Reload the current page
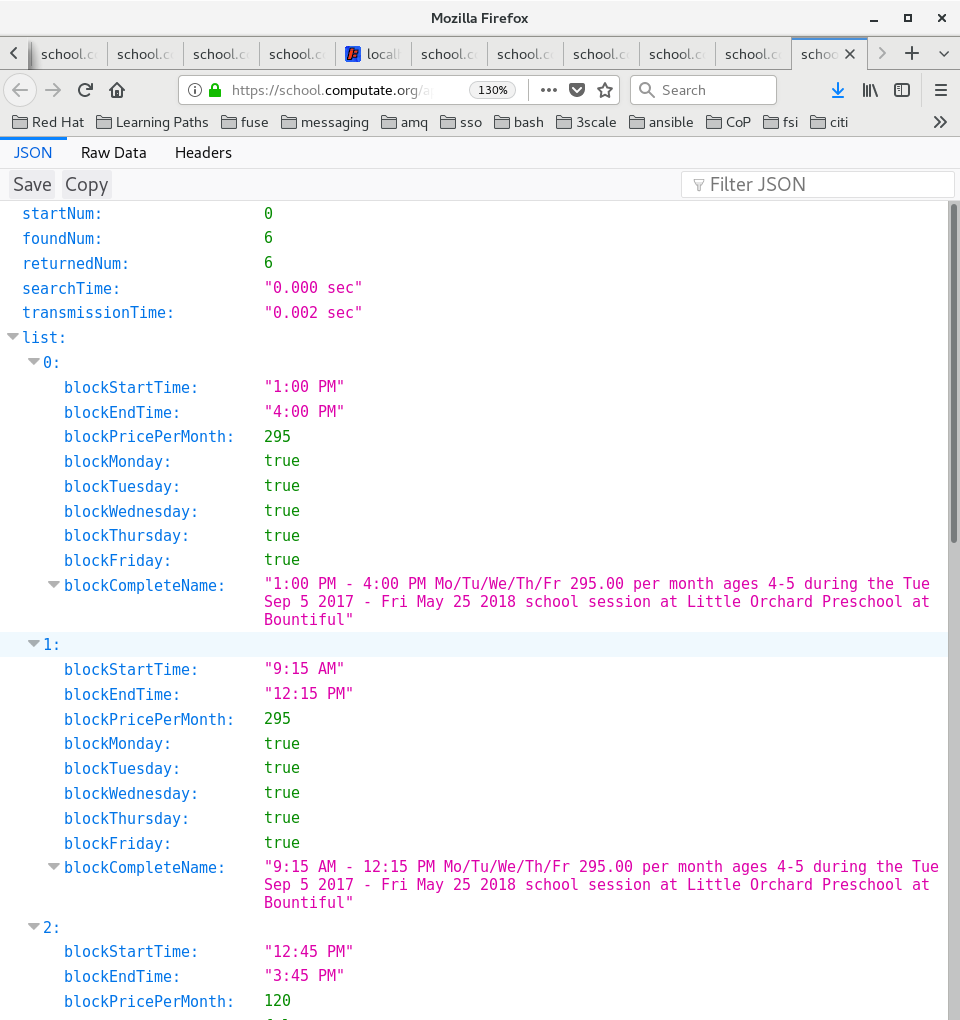This screenshot has height=1020, width=960. tap(85, 90)
